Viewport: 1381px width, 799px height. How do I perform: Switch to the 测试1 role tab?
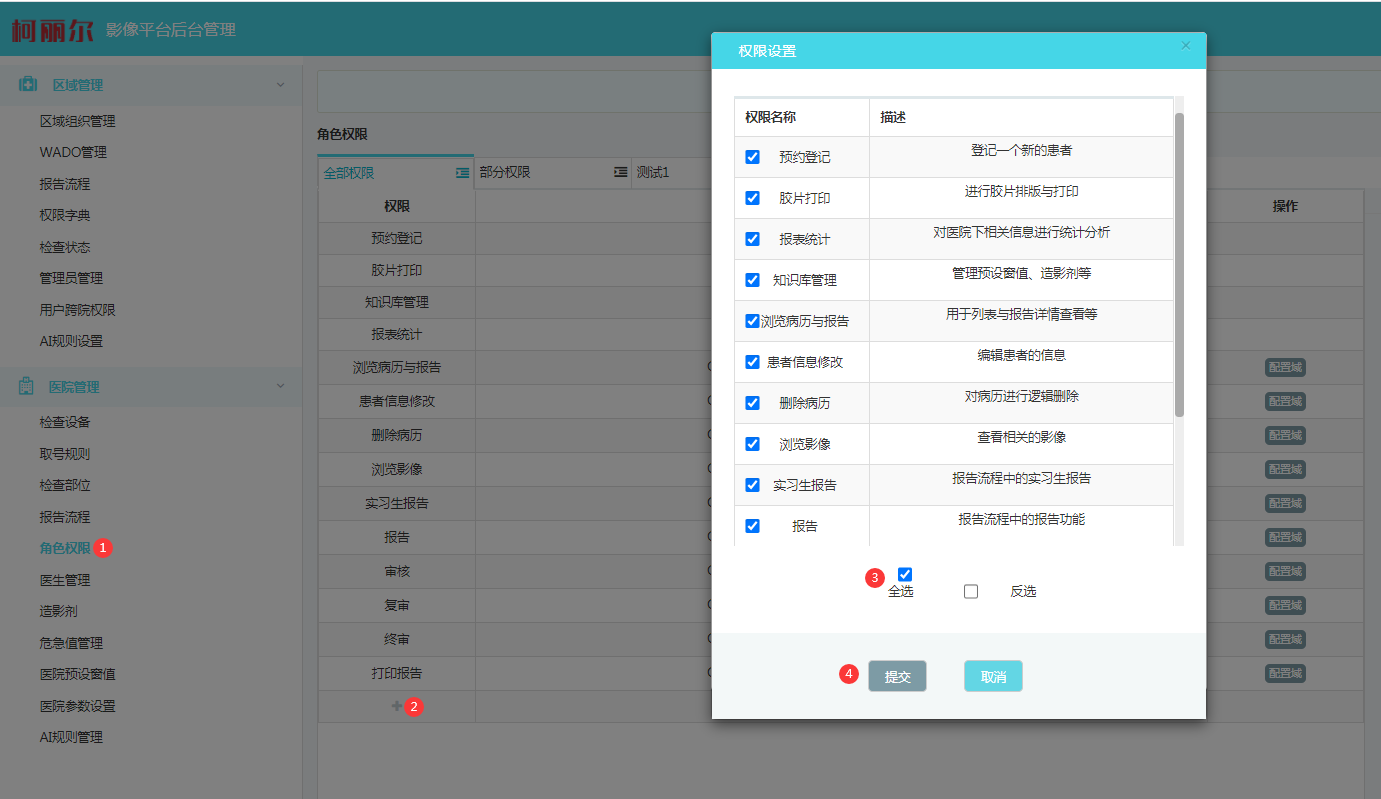[653, 172]
